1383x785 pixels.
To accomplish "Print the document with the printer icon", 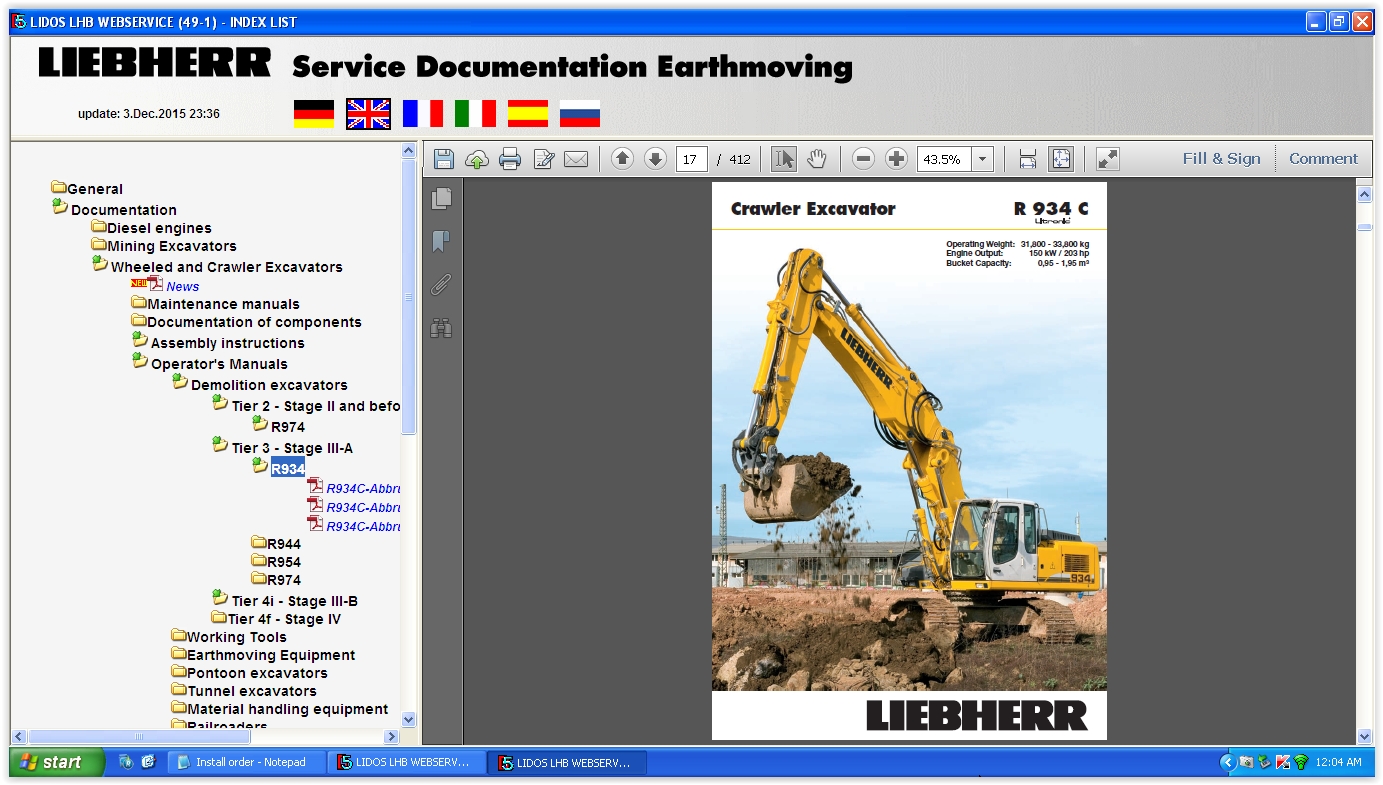I will pyautogui.click(x=510, y=159).
